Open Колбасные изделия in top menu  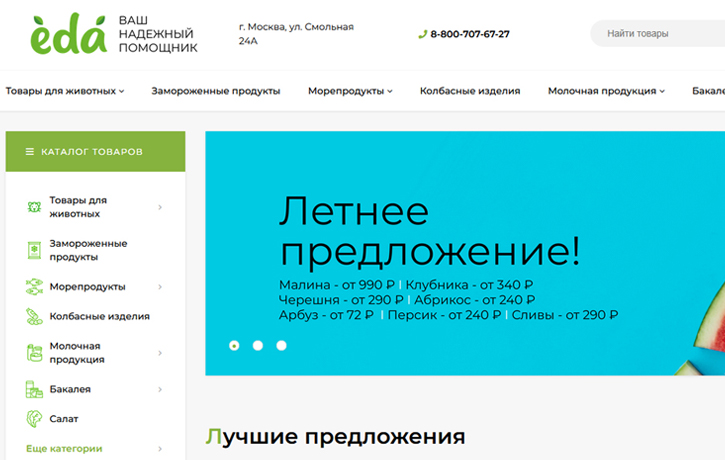point(470,91)
